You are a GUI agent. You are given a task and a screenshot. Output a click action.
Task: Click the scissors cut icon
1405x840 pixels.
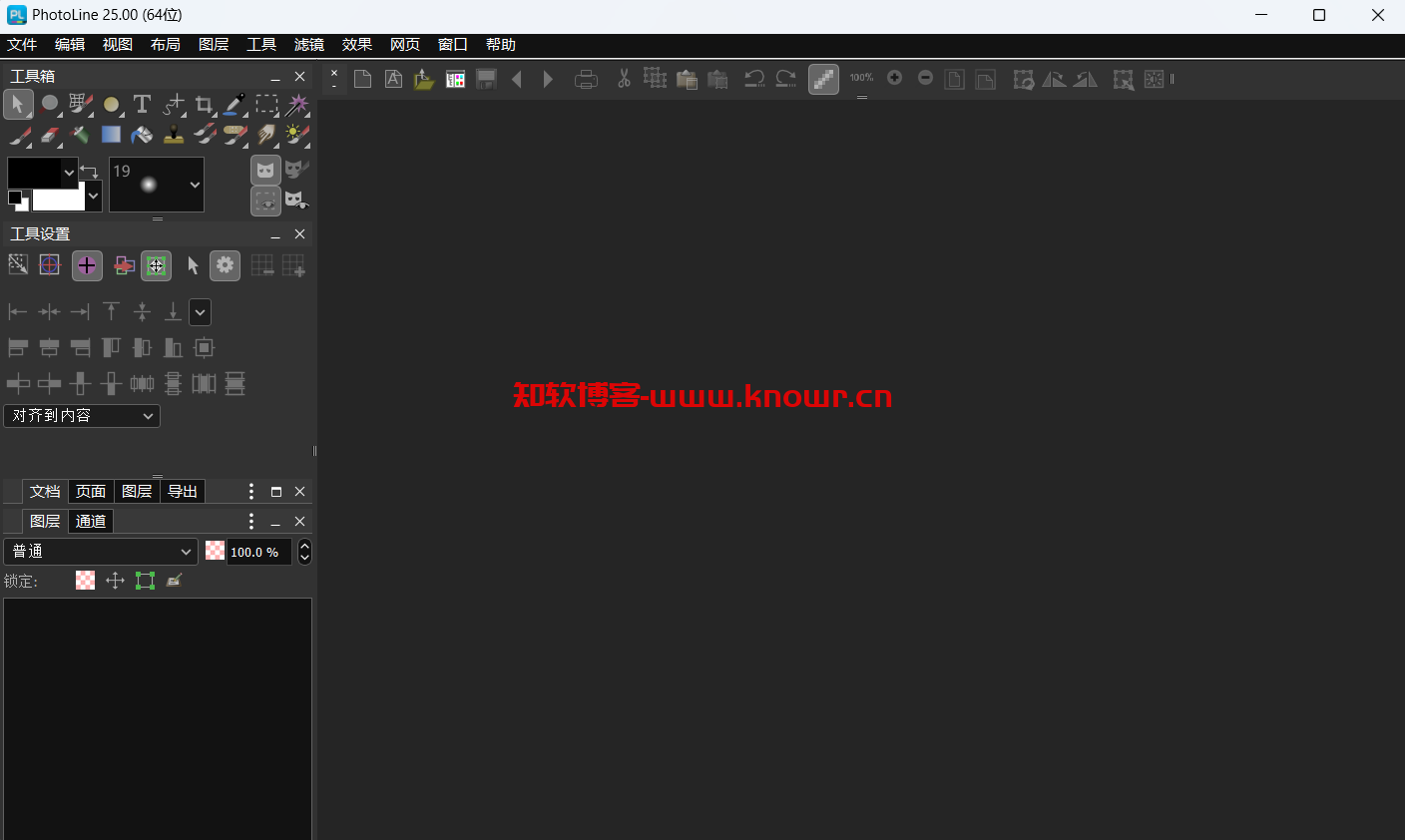coord(624,79)
